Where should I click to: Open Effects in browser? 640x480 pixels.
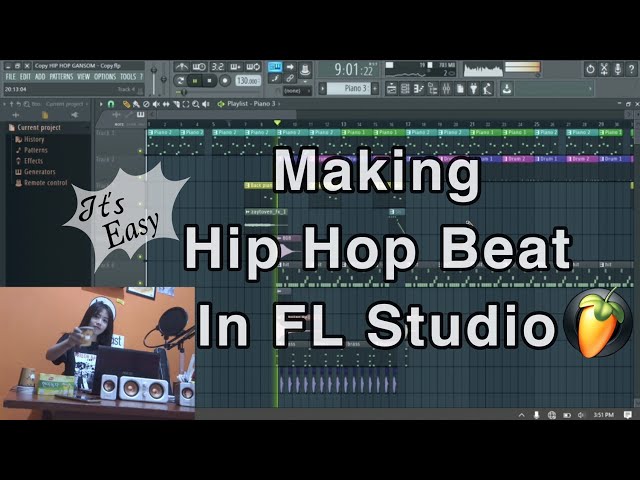tap(29, 161)
